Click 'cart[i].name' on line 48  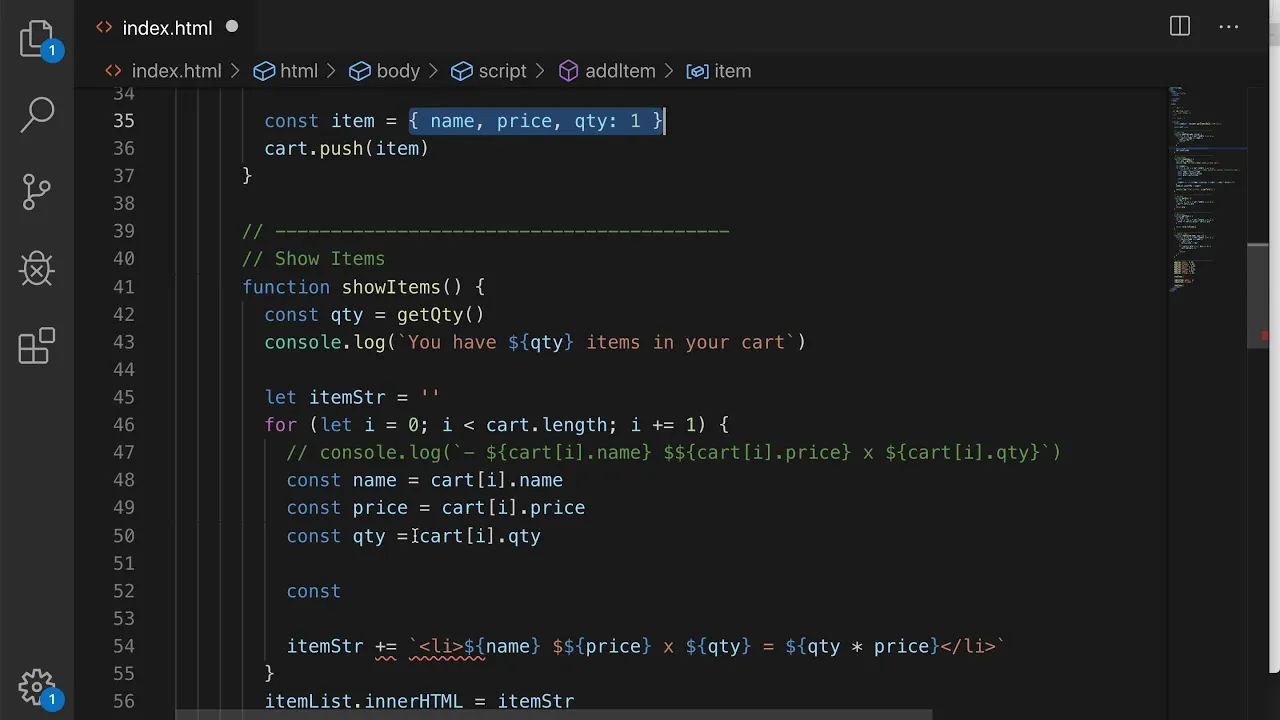click(497, 480)
